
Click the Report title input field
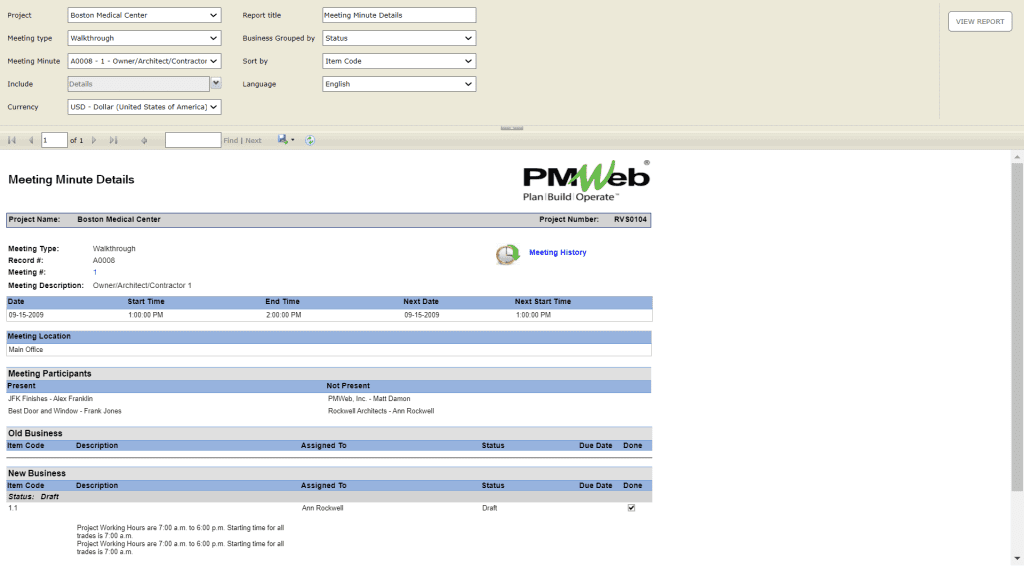click(x=399, y=15)
